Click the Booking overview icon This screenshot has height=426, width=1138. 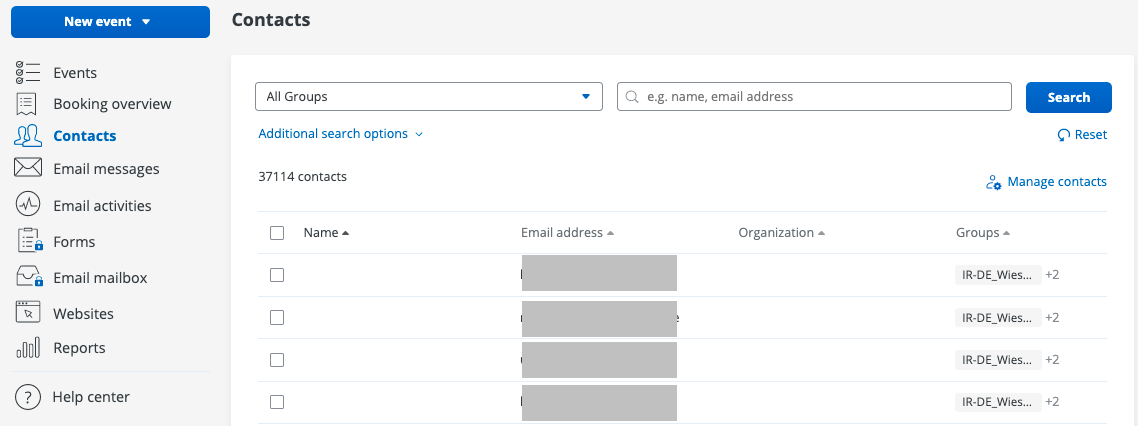click(x=28, y=104)
